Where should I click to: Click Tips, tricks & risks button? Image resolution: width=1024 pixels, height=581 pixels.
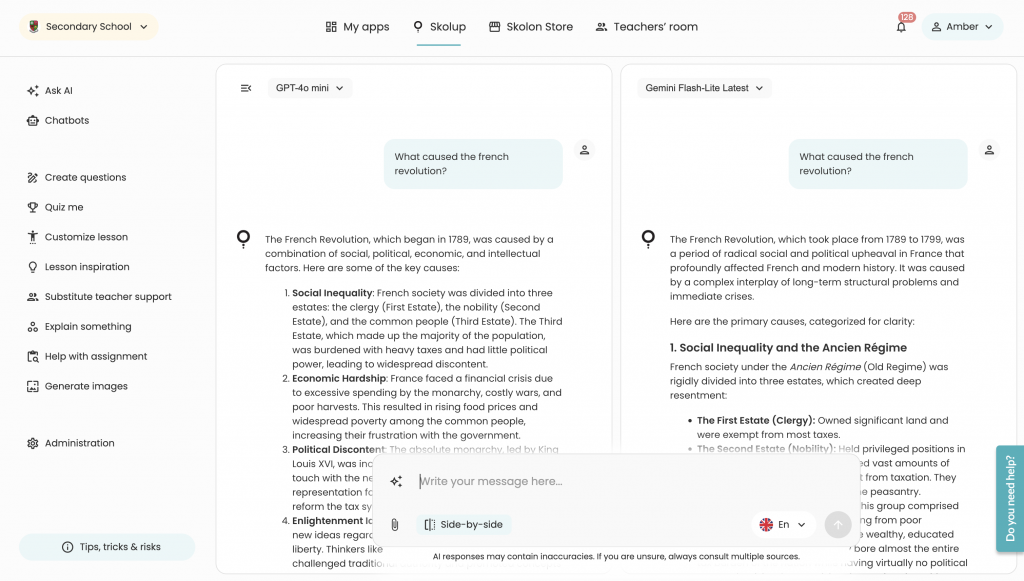[x=107, y=547]
